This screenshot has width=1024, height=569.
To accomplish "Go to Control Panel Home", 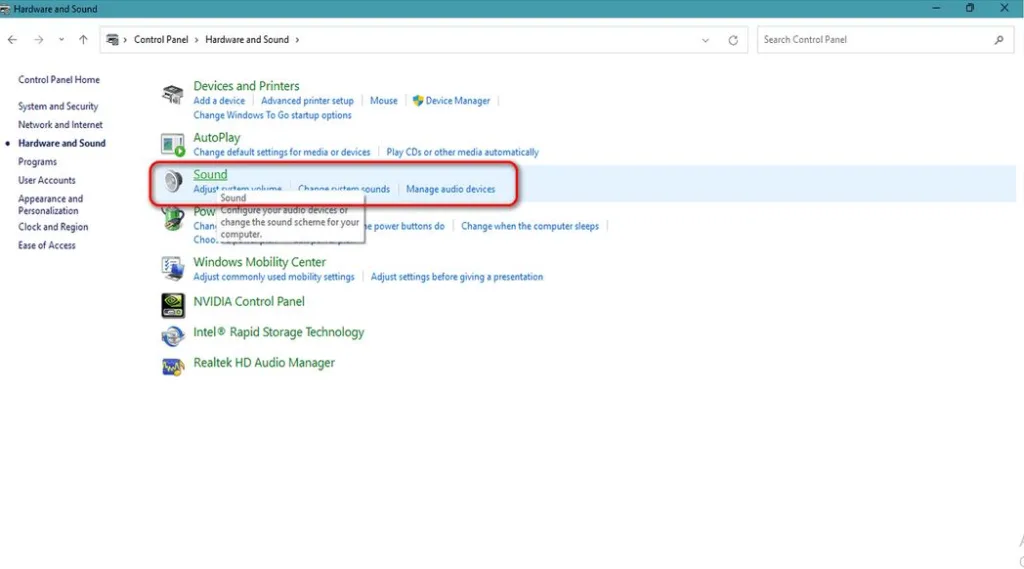I will point(59,80).
